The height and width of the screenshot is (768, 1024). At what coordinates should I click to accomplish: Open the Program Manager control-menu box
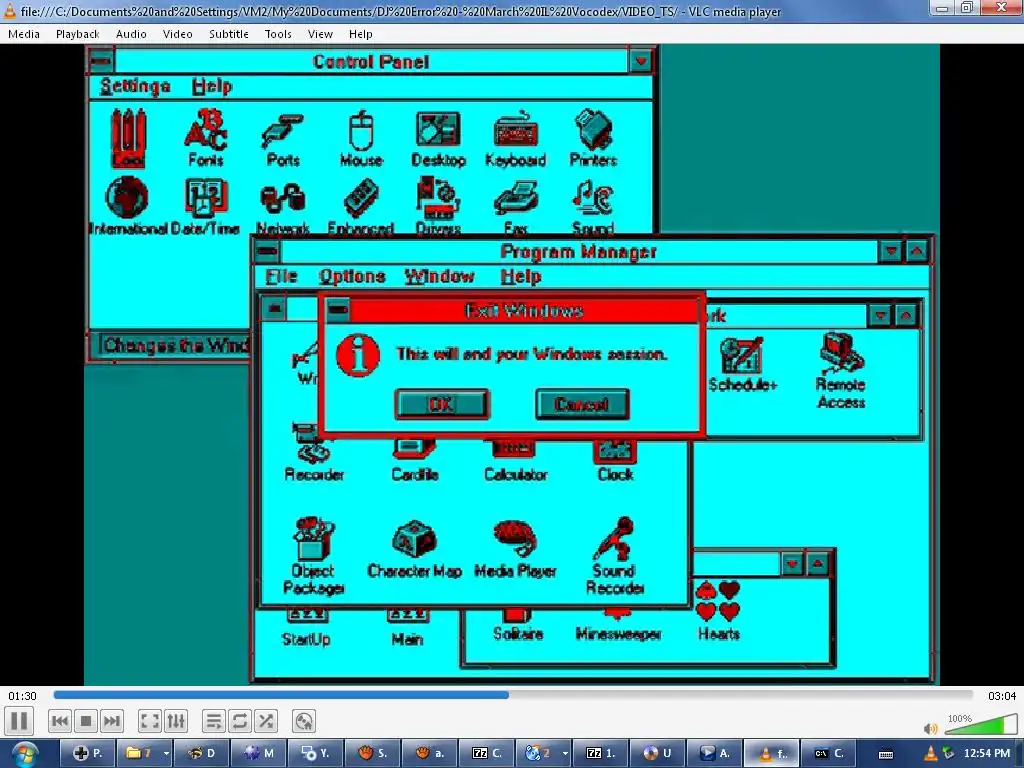pyautogui.click(x=266, y=251)
